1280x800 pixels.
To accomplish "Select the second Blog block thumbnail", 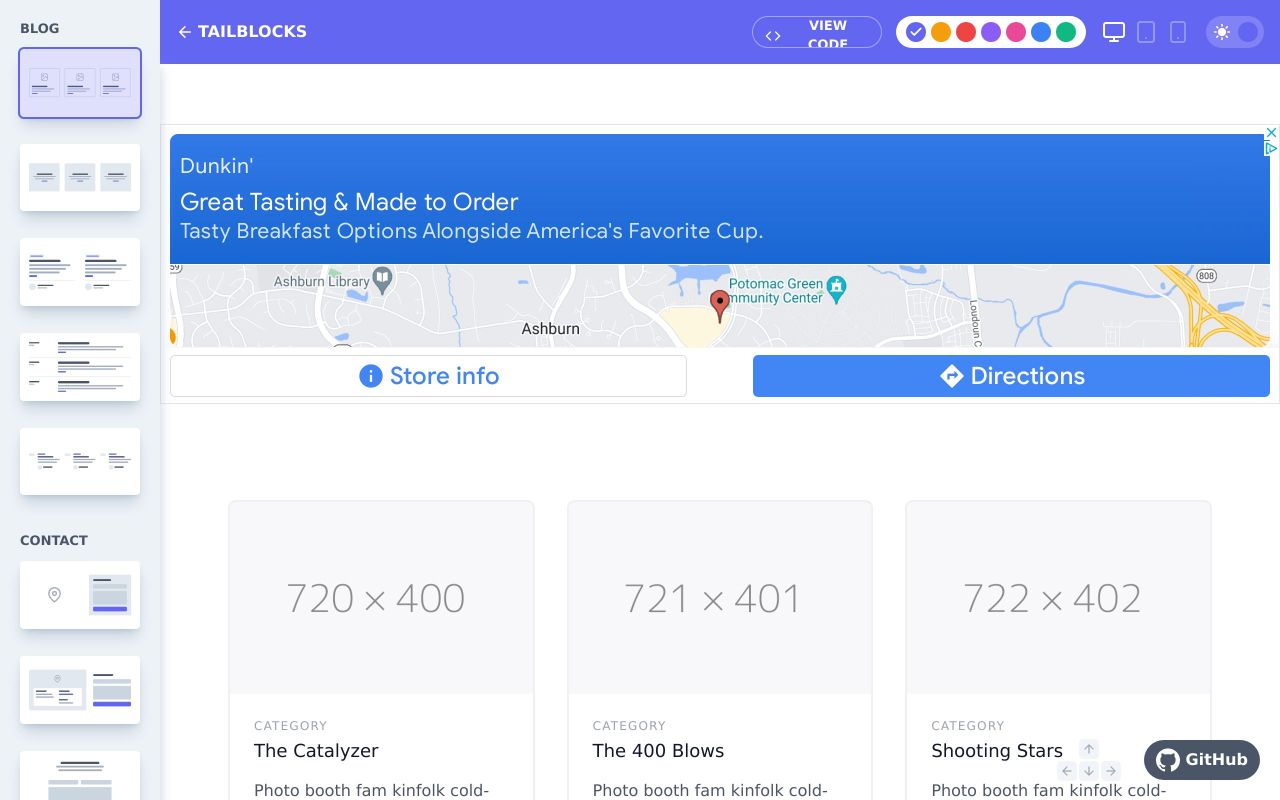I will coord(80,177).
